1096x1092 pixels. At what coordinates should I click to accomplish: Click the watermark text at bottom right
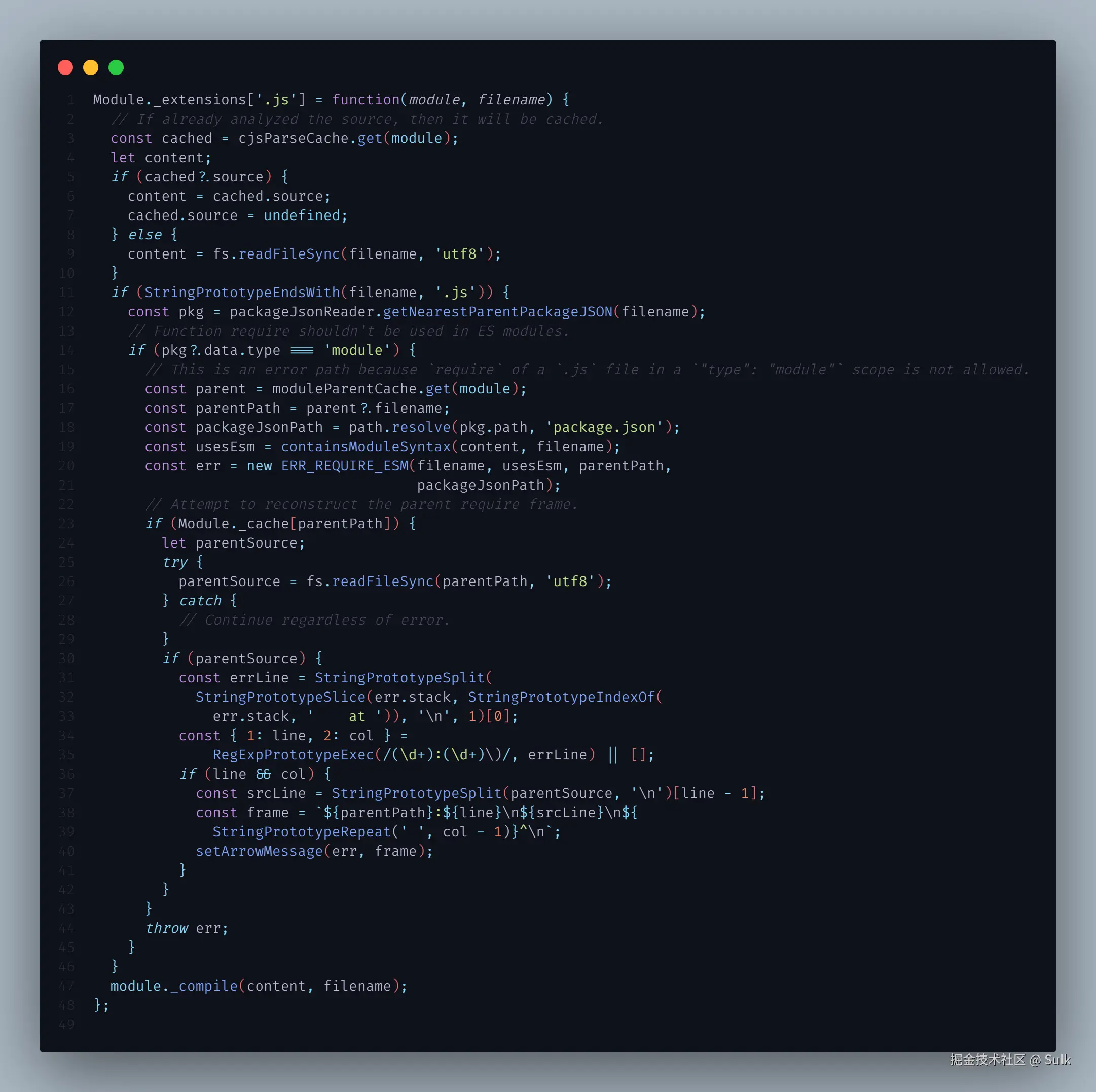[1010, 1060]
